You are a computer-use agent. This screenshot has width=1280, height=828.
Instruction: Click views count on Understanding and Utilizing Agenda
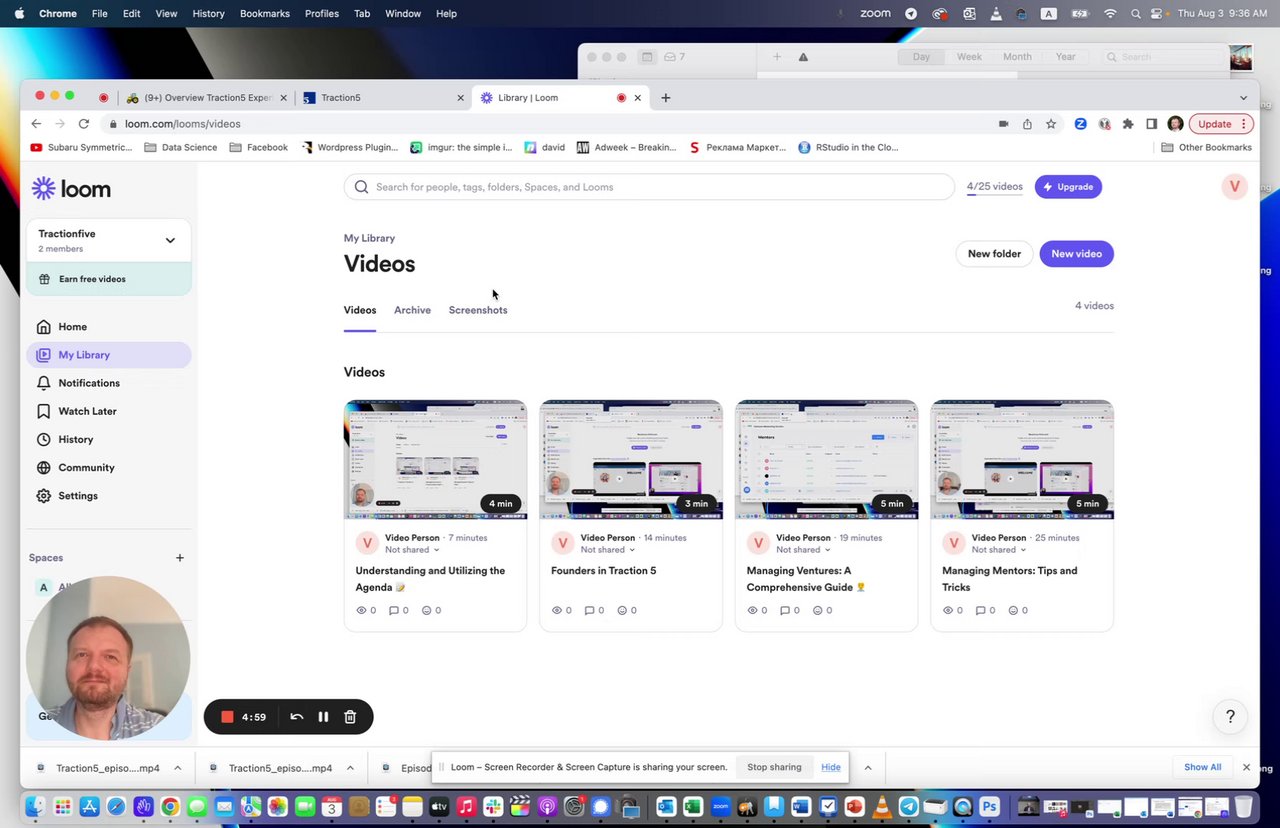[366, 610]
